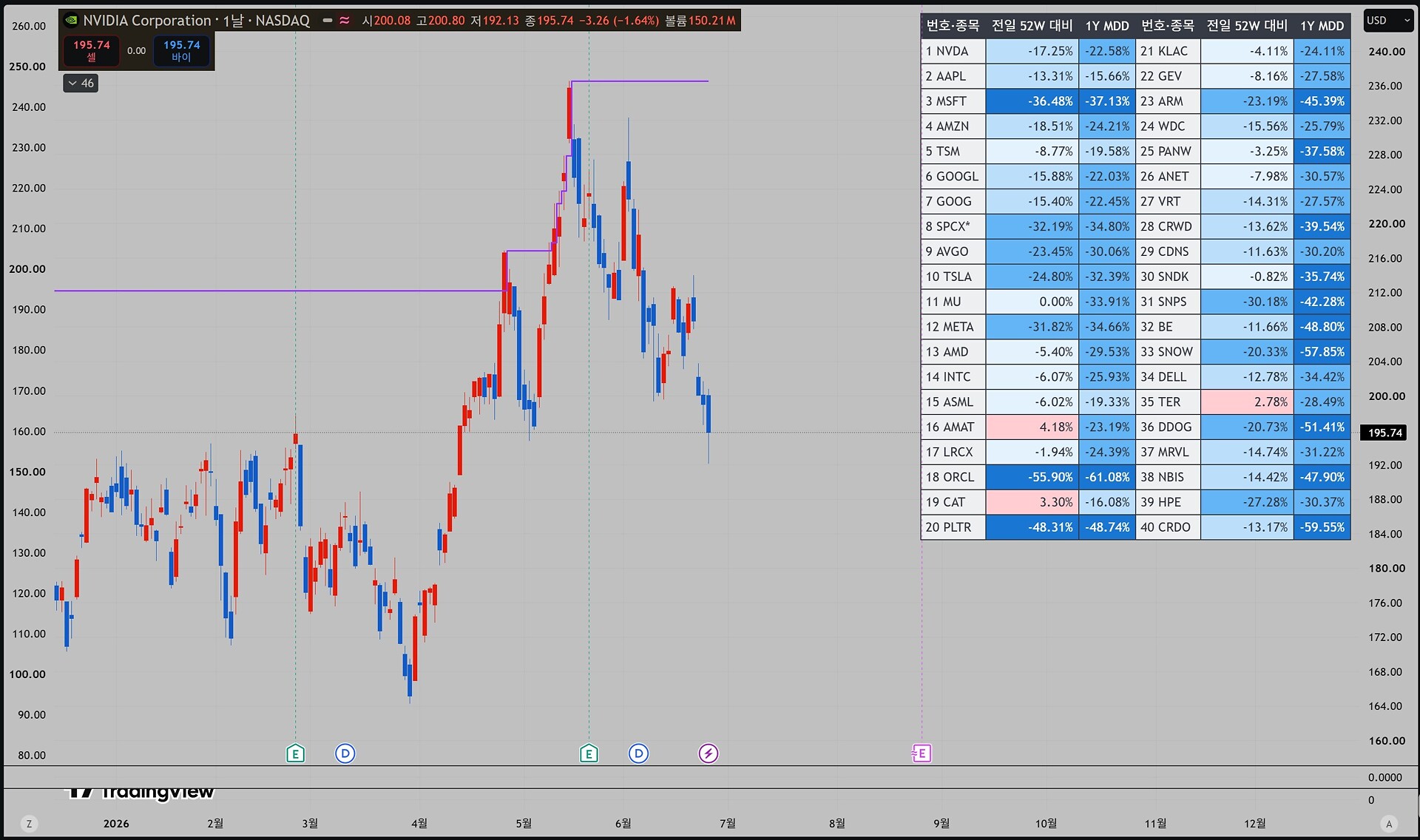
Task: Open the upcoming pink earnings E marker
Action: pos(922,753)
